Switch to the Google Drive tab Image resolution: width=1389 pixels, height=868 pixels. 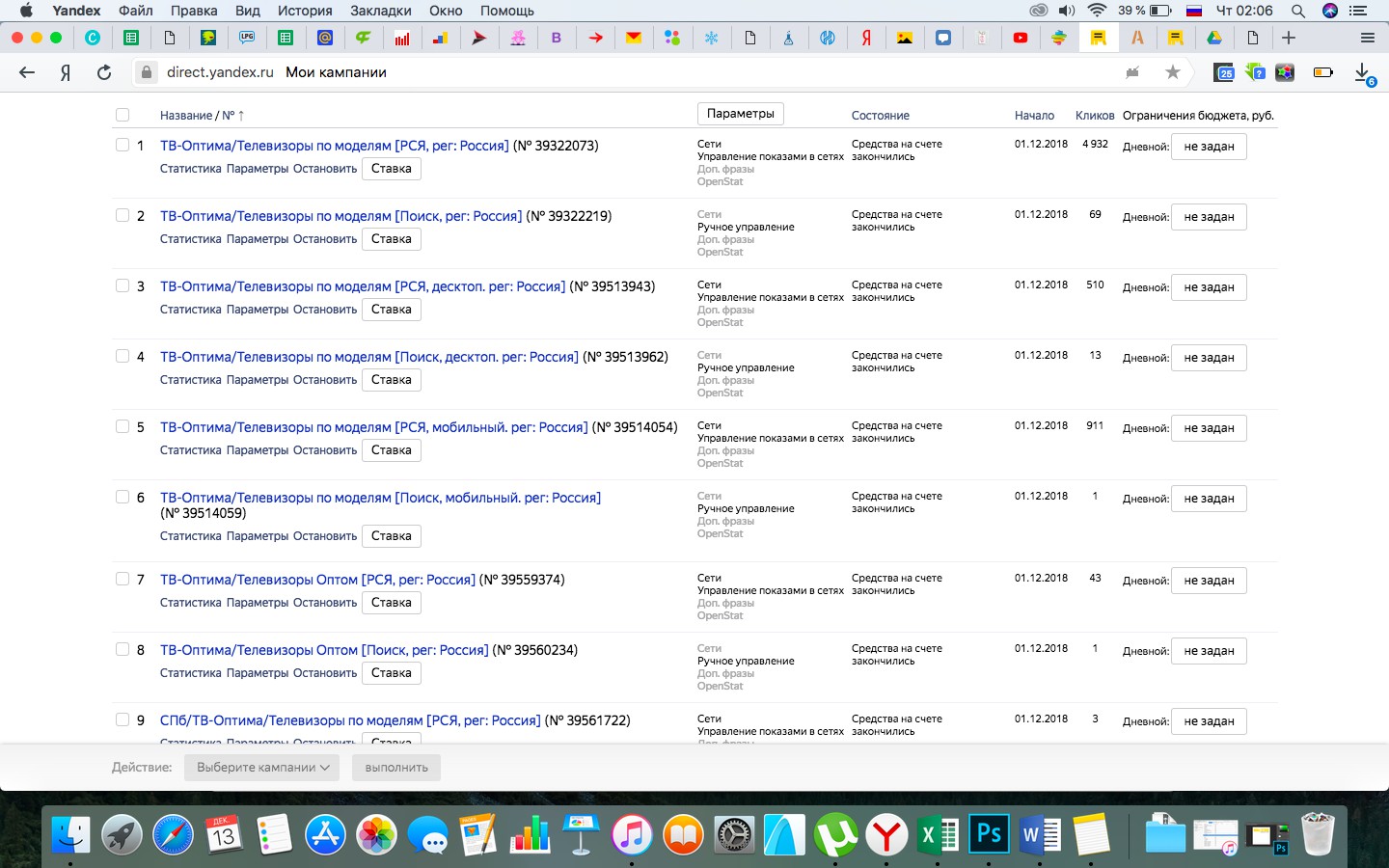tap(1214, 38)
